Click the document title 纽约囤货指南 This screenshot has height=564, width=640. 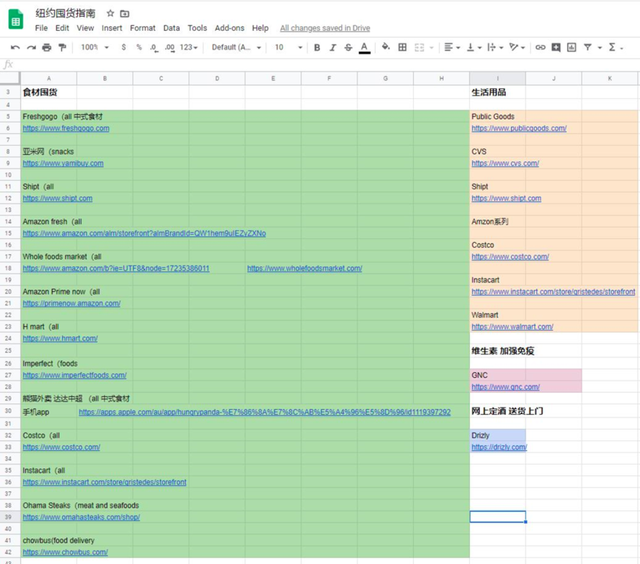65,13
